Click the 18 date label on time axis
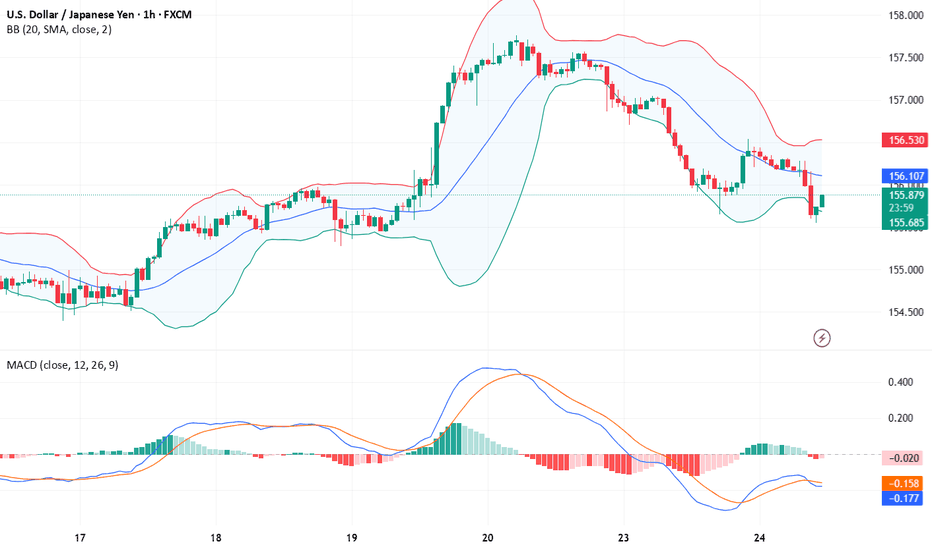The image size is (932, 550). (216, 537)
